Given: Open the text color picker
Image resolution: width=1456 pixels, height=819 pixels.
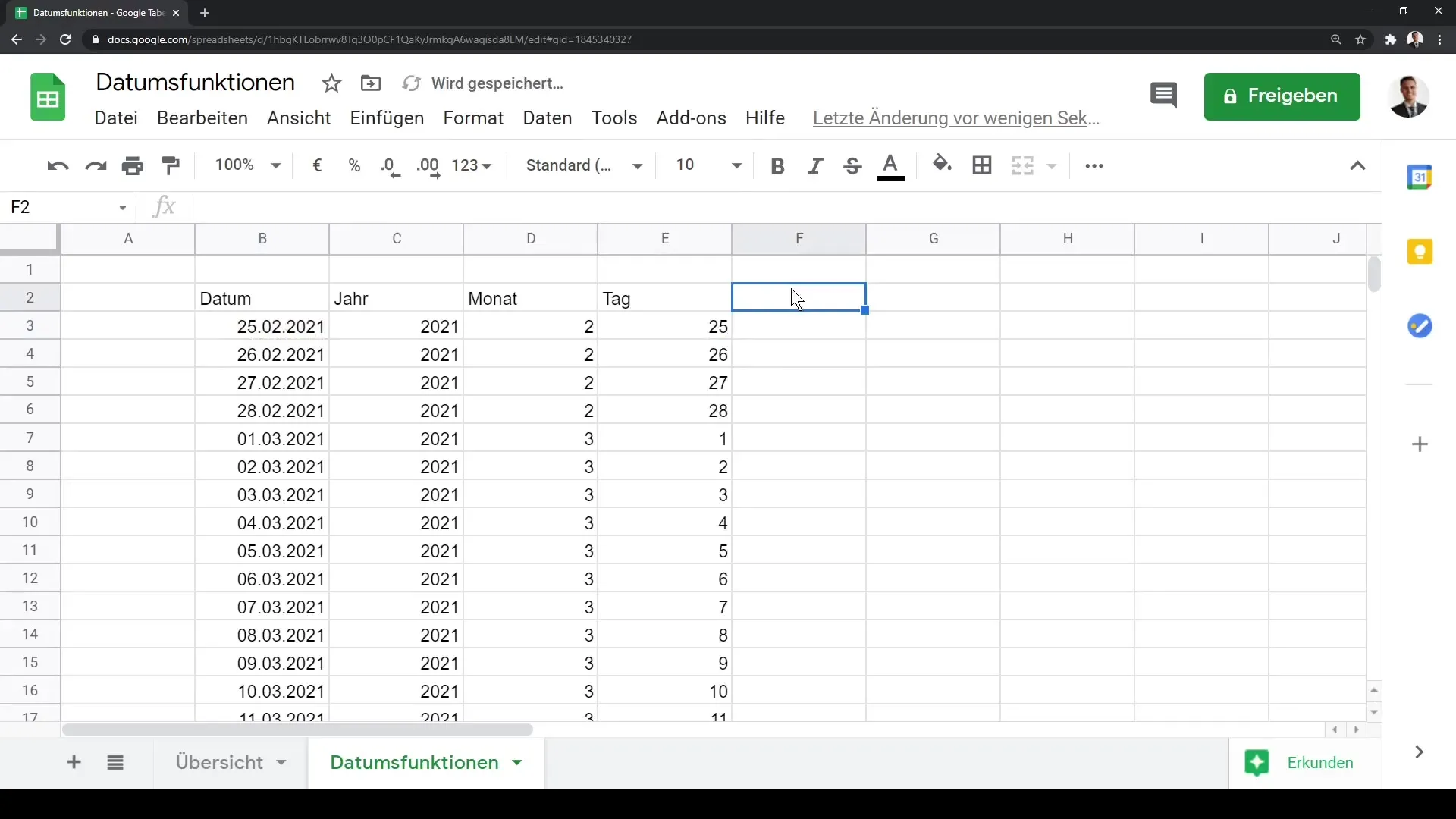Looking at the screenshot, I should (891, 166).
